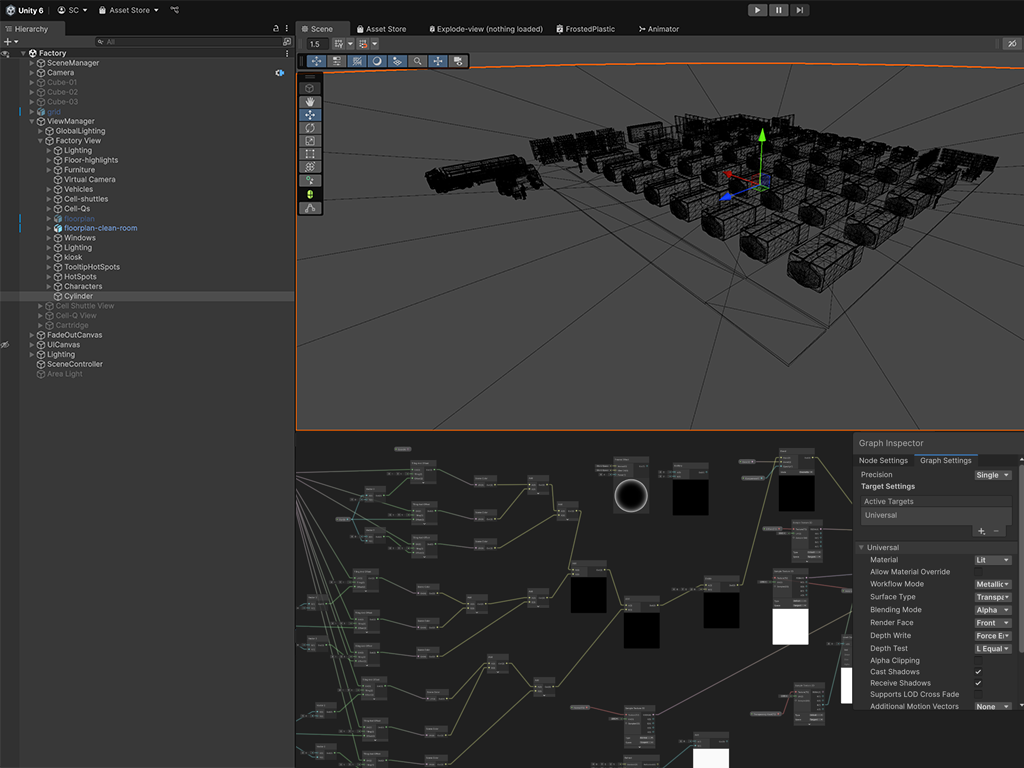Switch to the Node Settings tab

(x=885, y=461)
